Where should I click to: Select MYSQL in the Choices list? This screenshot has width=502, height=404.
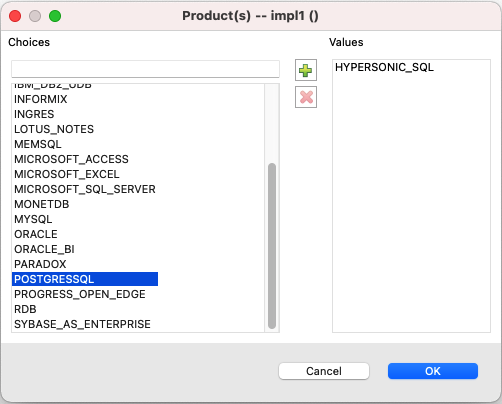point(33,219)
